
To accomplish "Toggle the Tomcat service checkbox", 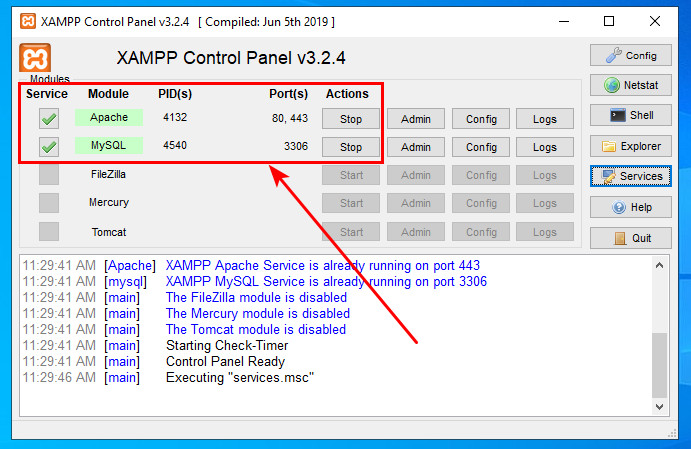I will [x=49, y=231].
